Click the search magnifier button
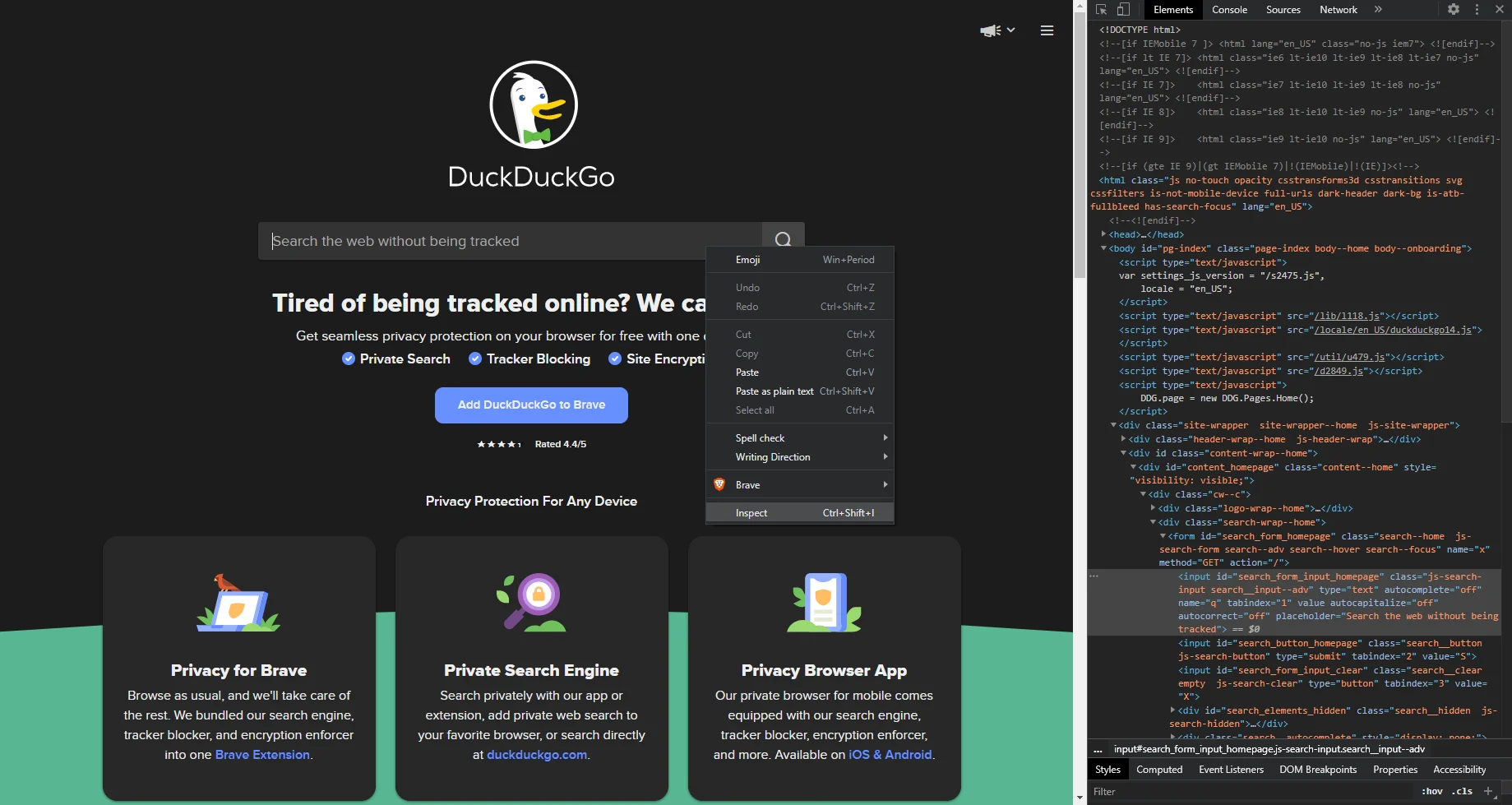Viewport: 1512px width, 805px height. (x=782, y=239)
